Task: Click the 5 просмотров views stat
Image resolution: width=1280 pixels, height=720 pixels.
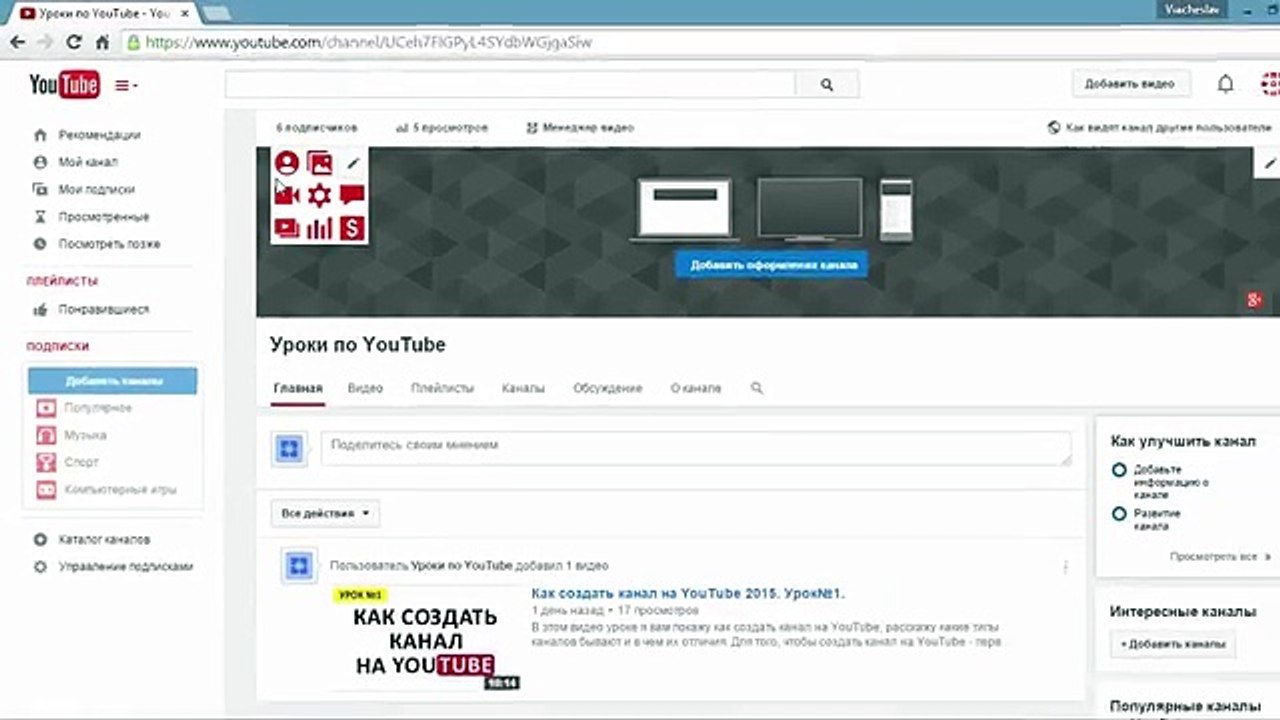Action: click(x=442, y=128)
